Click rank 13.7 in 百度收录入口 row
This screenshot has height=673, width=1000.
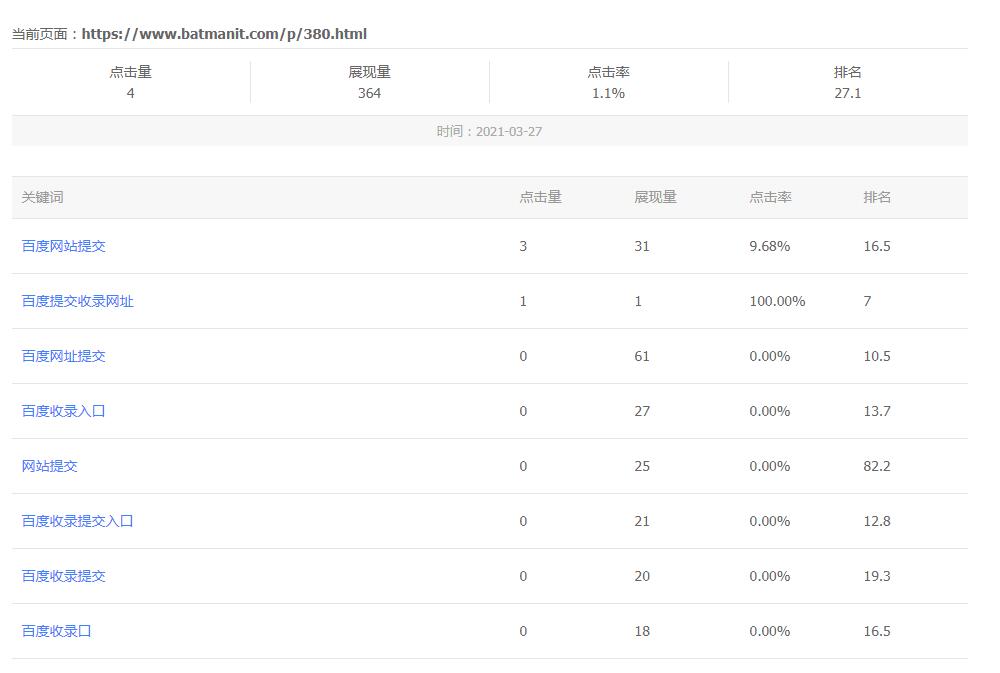[x=877, y=411]
